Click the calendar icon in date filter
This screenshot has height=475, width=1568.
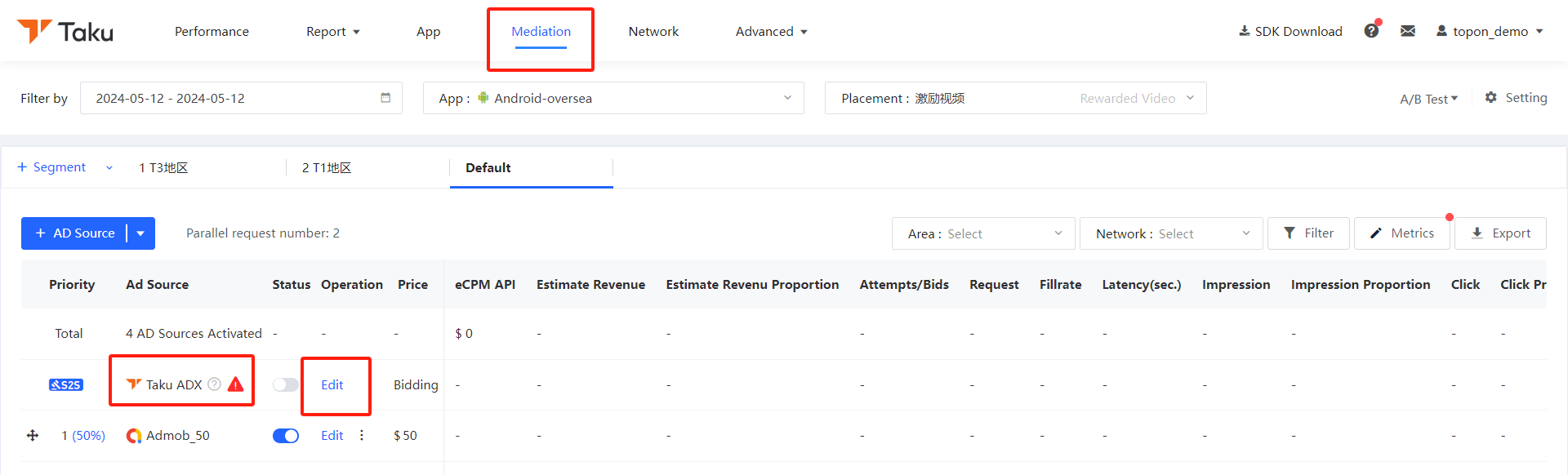pos(385,98)
